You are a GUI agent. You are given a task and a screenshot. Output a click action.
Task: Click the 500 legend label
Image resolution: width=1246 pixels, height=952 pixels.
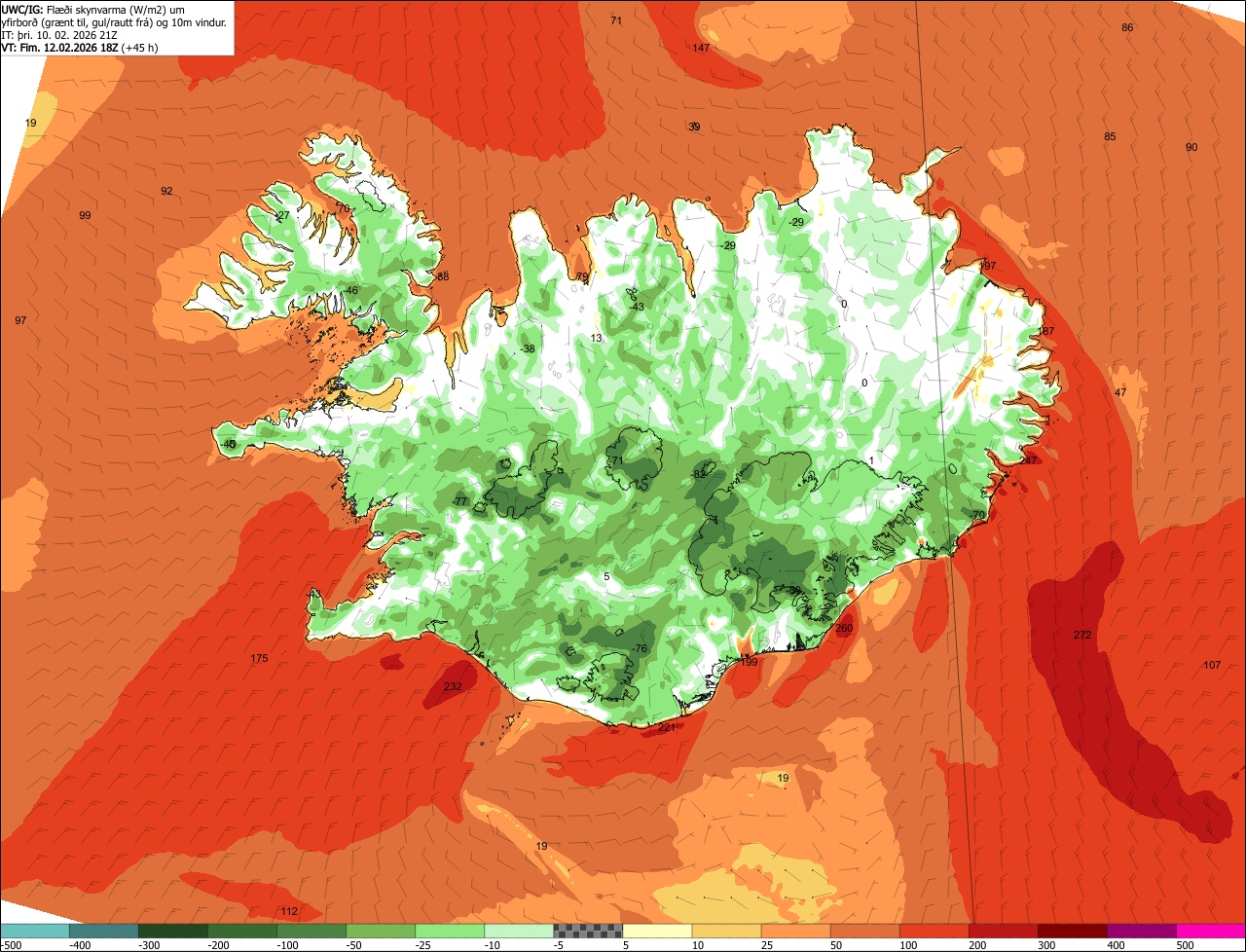pyautogui.click(x=1186, y=944)
